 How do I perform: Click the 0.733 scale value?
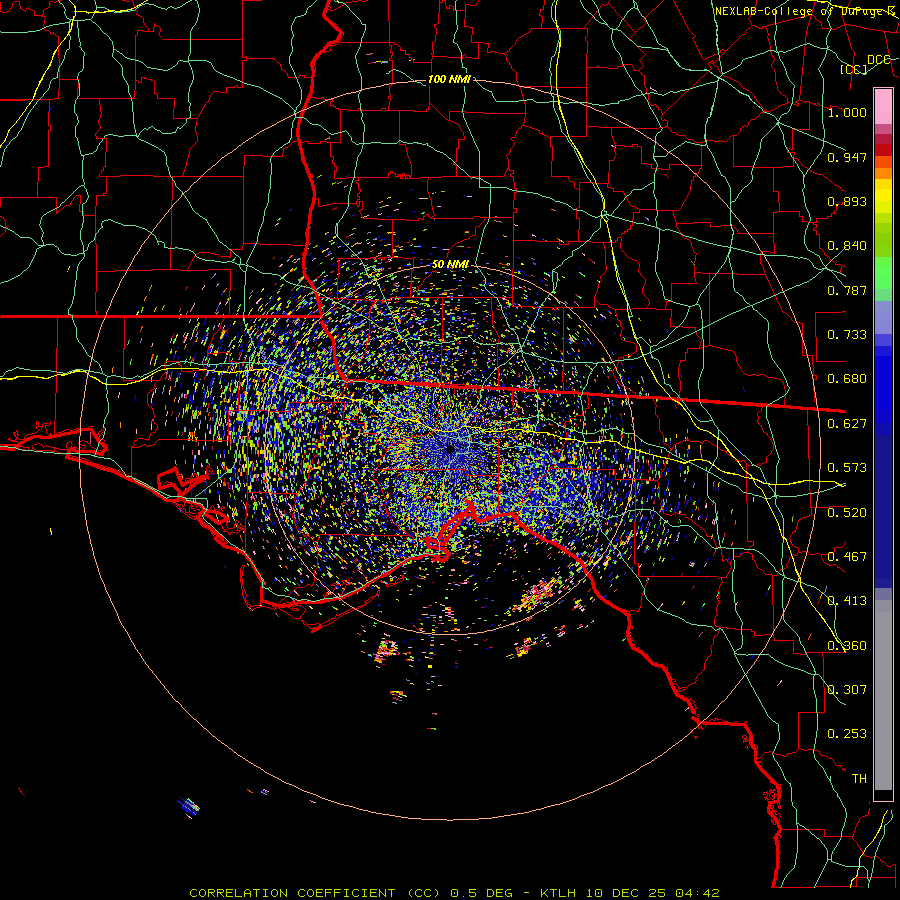coord(847,335)
